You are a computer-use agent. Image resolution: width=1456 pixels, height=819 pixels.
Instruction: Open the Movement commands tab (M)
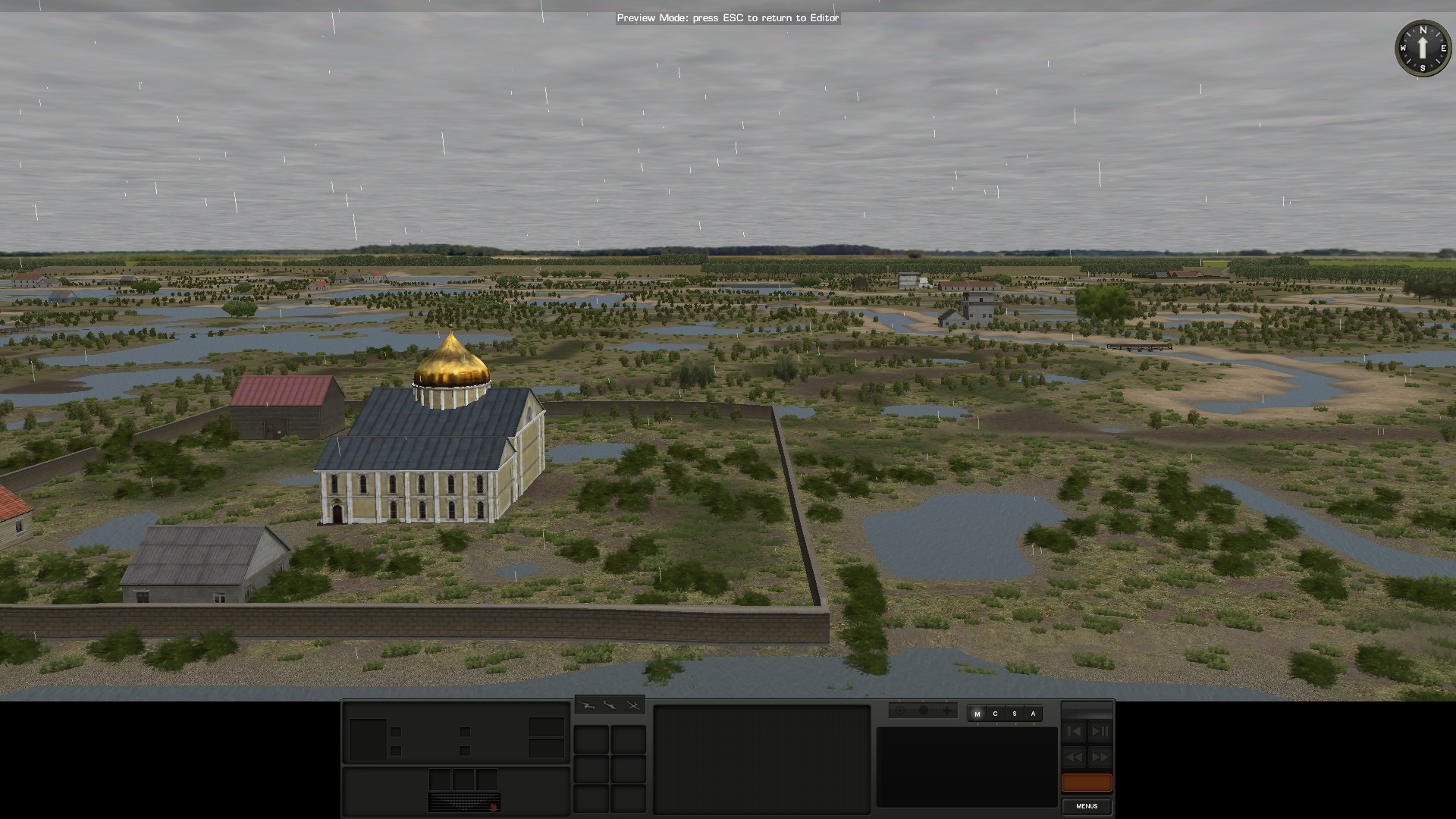[x=977, y=714]
